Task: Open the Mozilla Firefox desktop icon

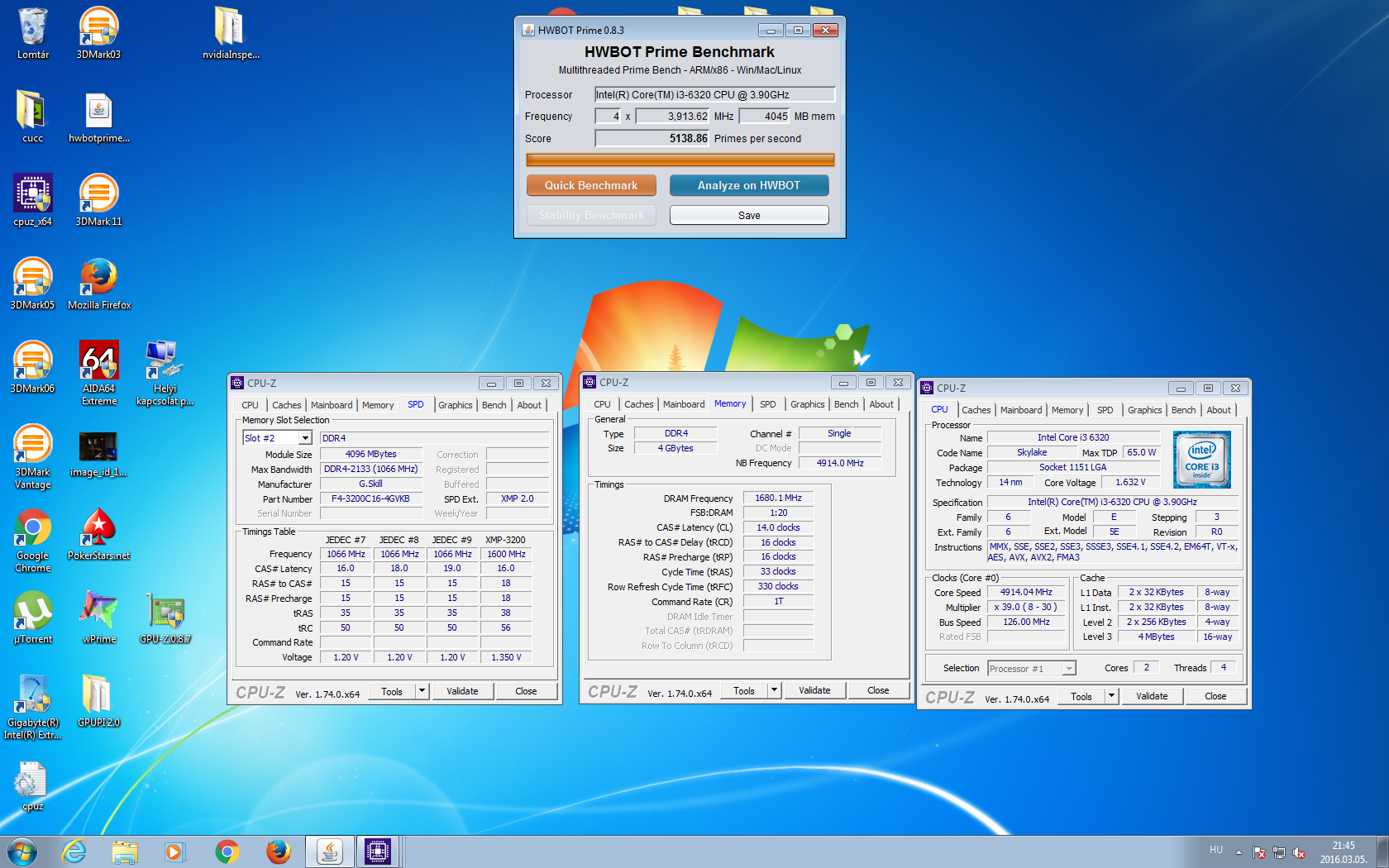Action: click(99, 284)
